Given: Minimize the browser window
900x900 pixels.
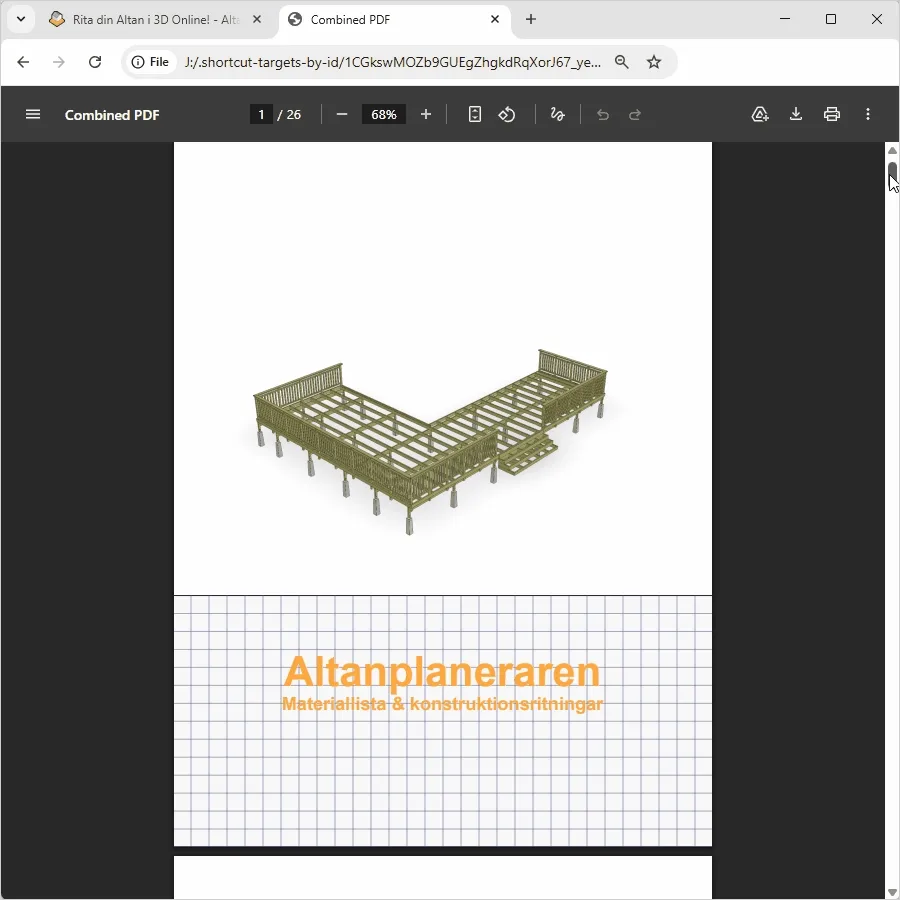Looking at the screenshot, I should (785, 20).
